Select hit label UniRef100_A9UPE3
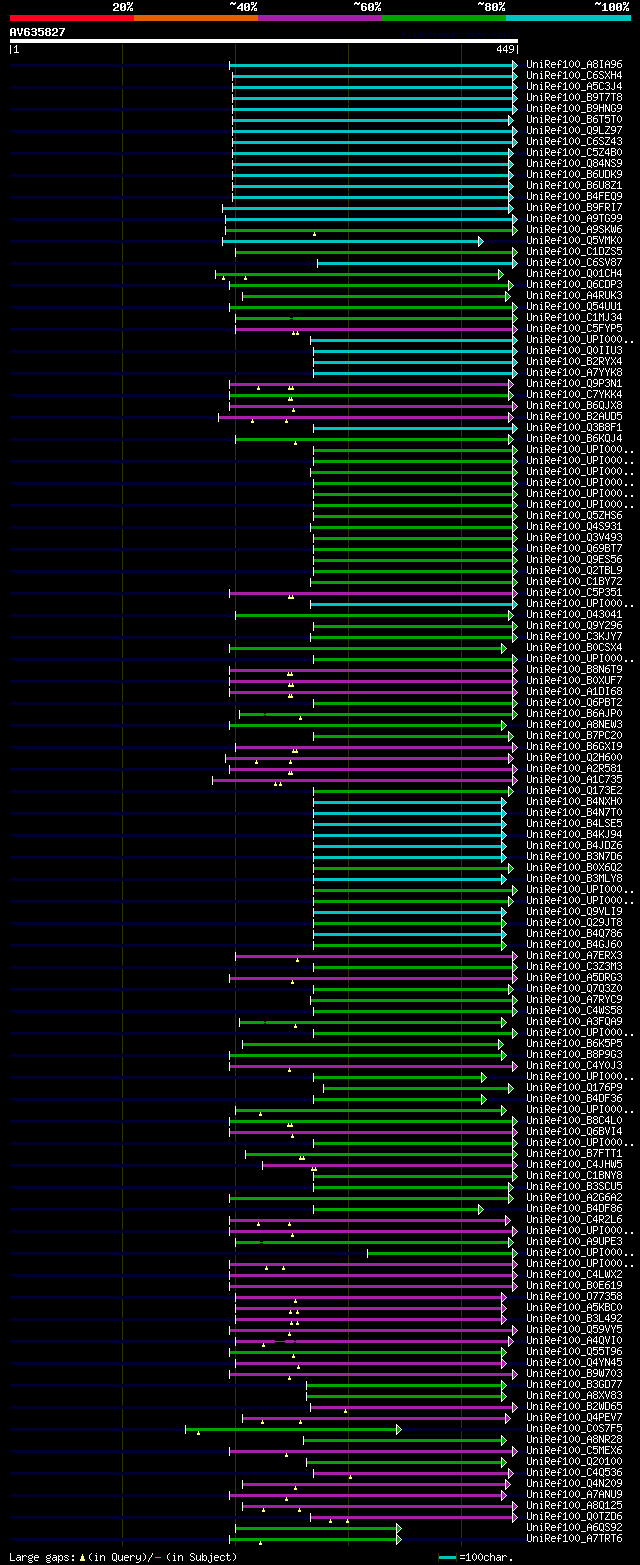The height and width of the screenshot is (1565, 640). pos(574,1241)
